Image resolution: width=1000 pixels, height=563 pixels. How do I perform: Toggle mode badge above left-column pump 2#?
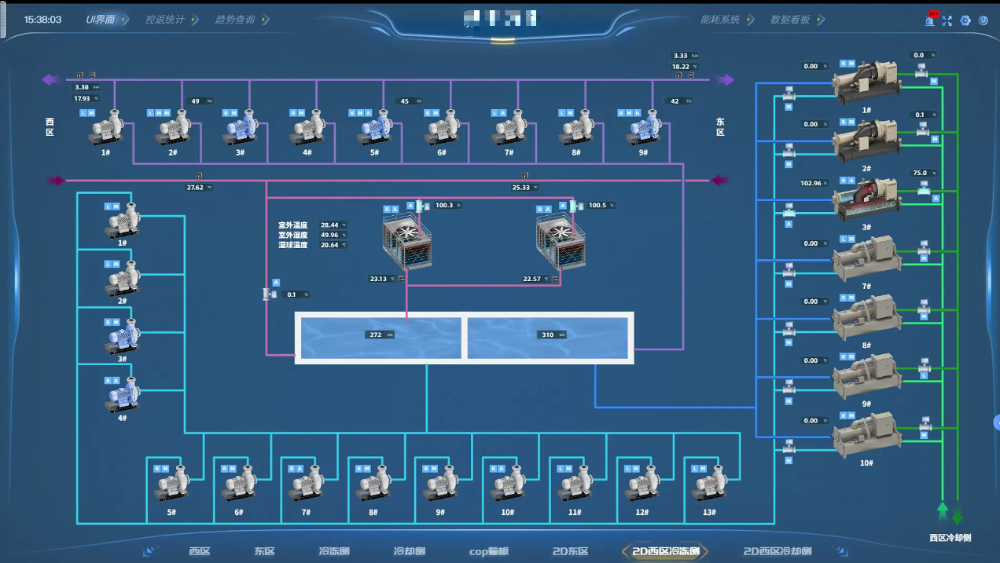[112, 264]
